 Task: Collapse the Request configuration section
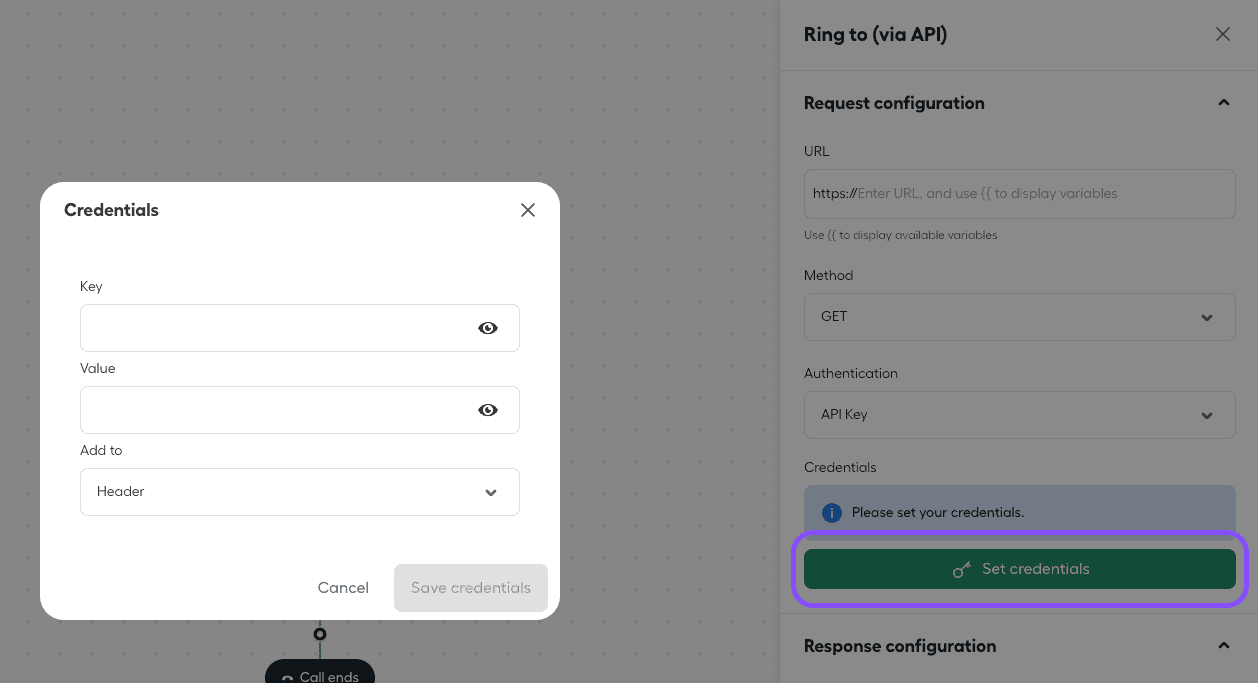click(x=1224, y=103)
